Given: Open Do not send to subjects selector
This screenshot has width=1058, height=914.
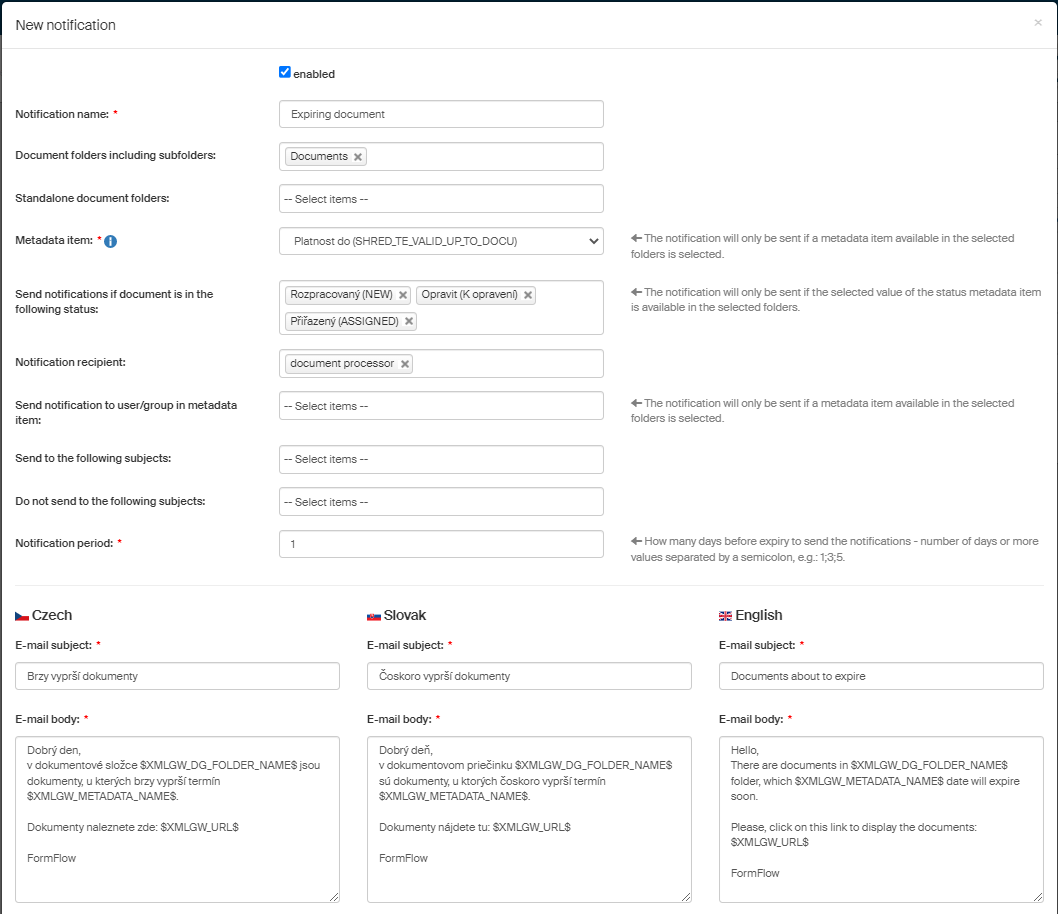Looking at the screenshot, I should [x=441, y=502].
